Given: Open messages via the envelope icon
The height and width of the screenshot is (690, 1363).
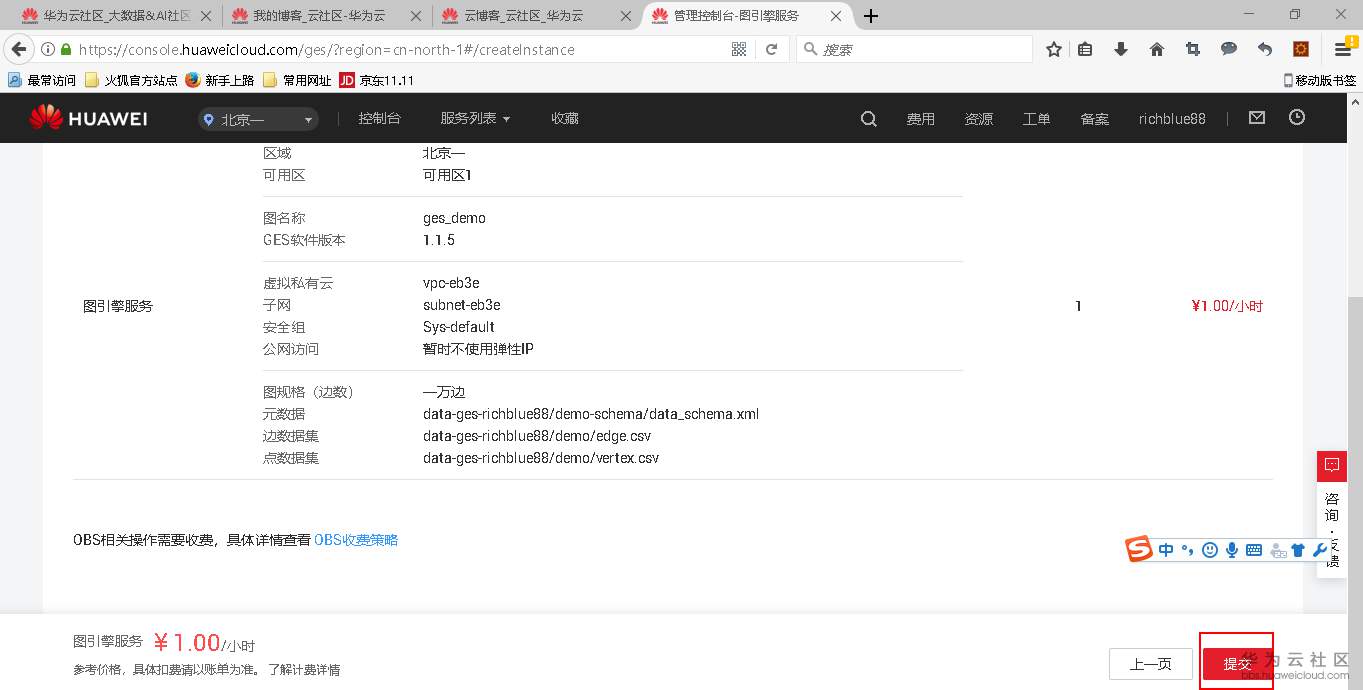Looking at the screenshot, I should click(1256, 117).
